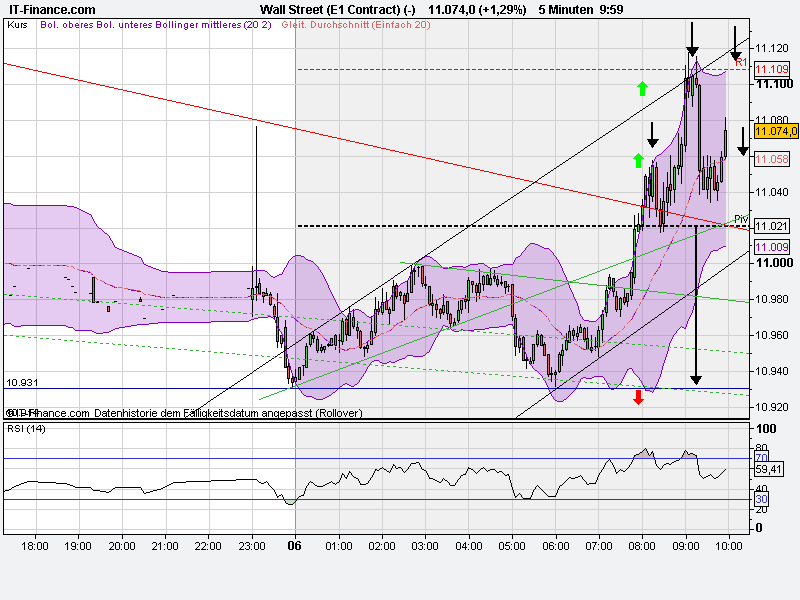The height and width of the screenshot is (600, 800).
Task: Switch to the Kurs tab
Action: click(x=18, y=30)
